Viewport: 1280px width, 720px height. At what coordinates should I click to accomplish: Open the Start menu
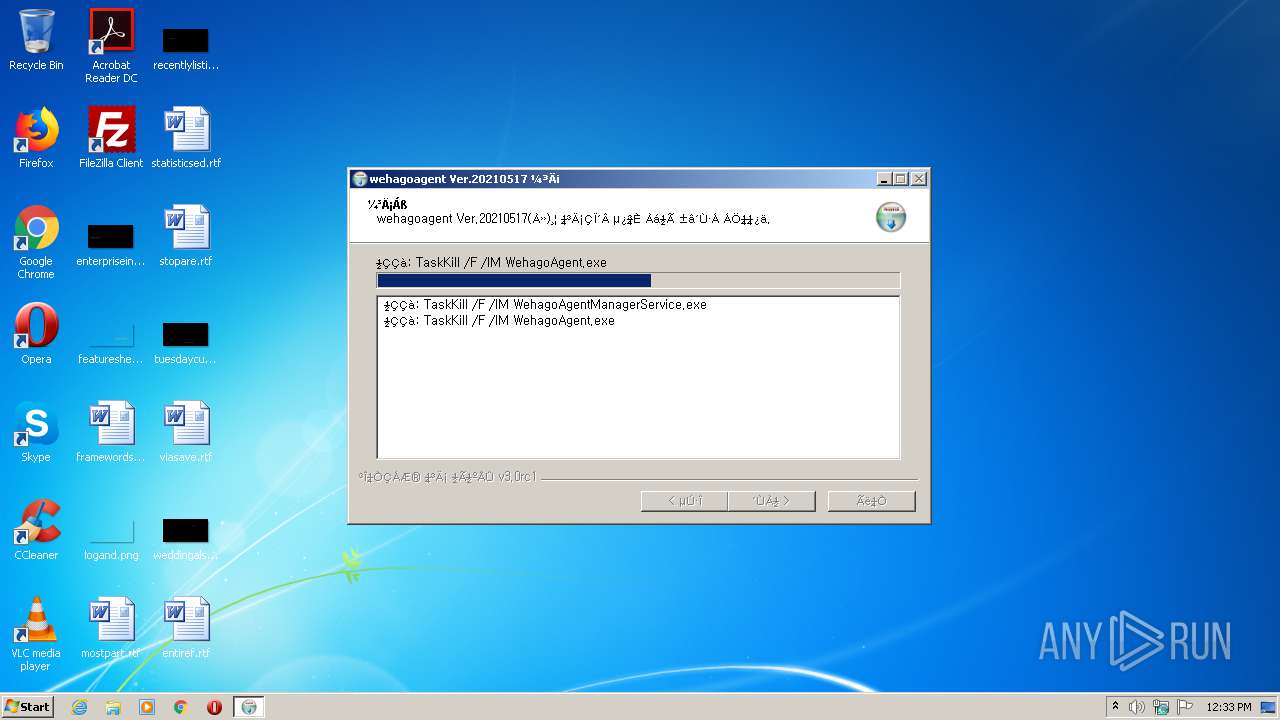(27, 707)
